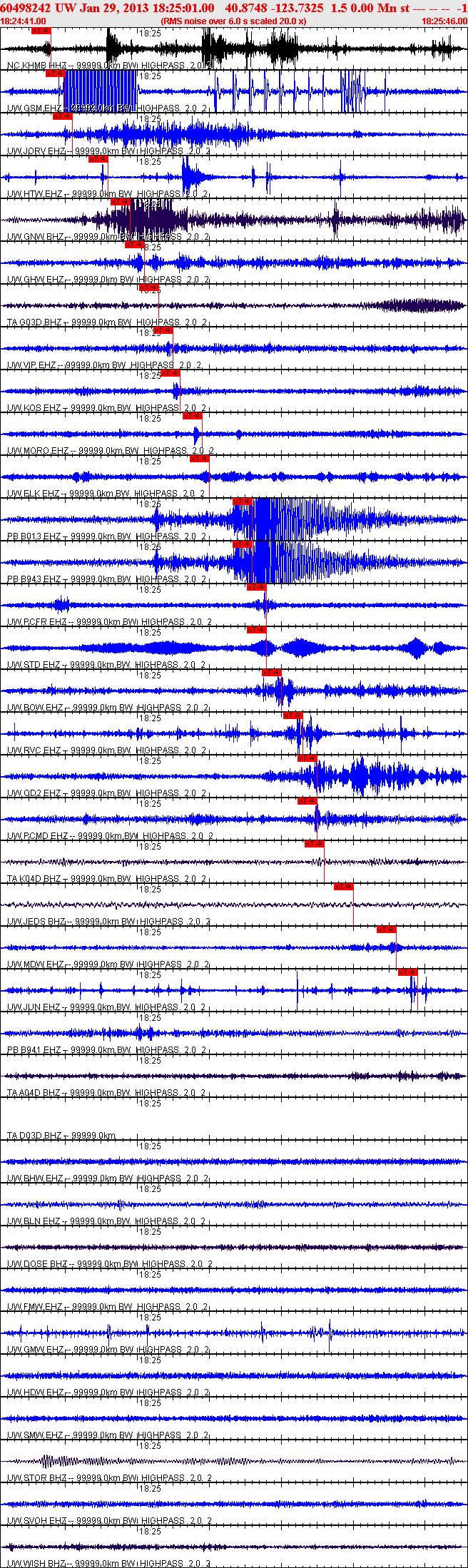Select the pick flag on UW.JEDS trace
Image resolution: width=468 pixels, height=1568 pixels.
[x=344, y=887]
